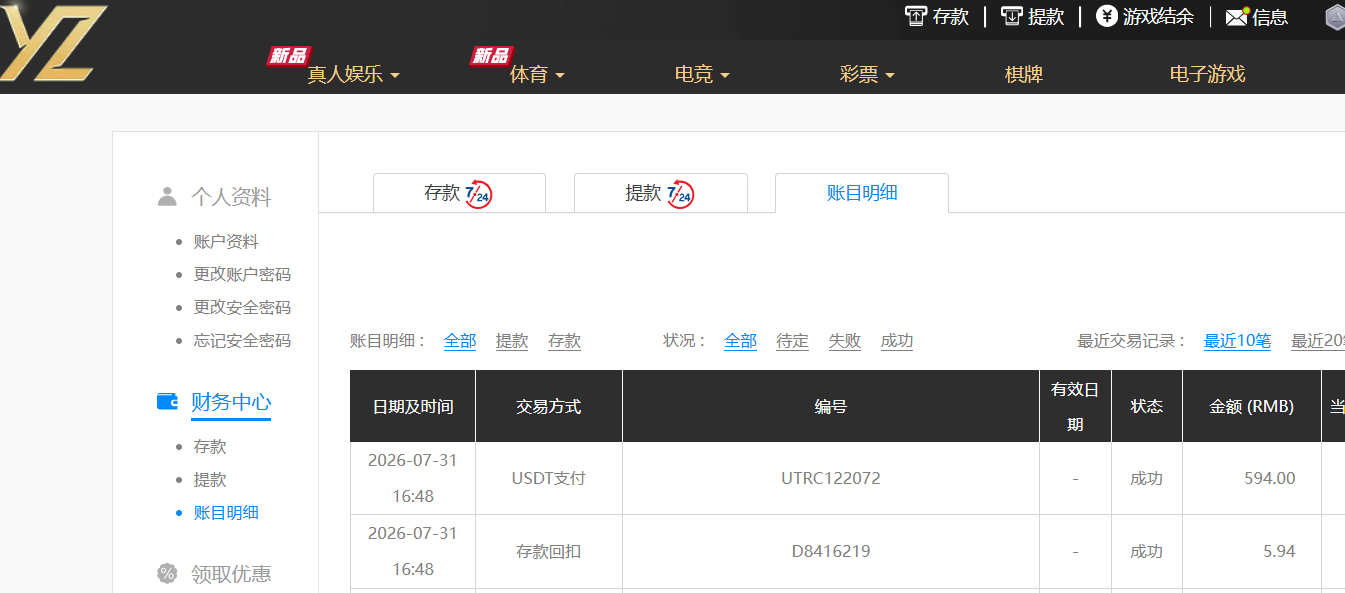Image resolution: width=1345 pixels, height=593 pixels.
Task: Click the 金额 (RMB) column header
Action: [1252, 406]
